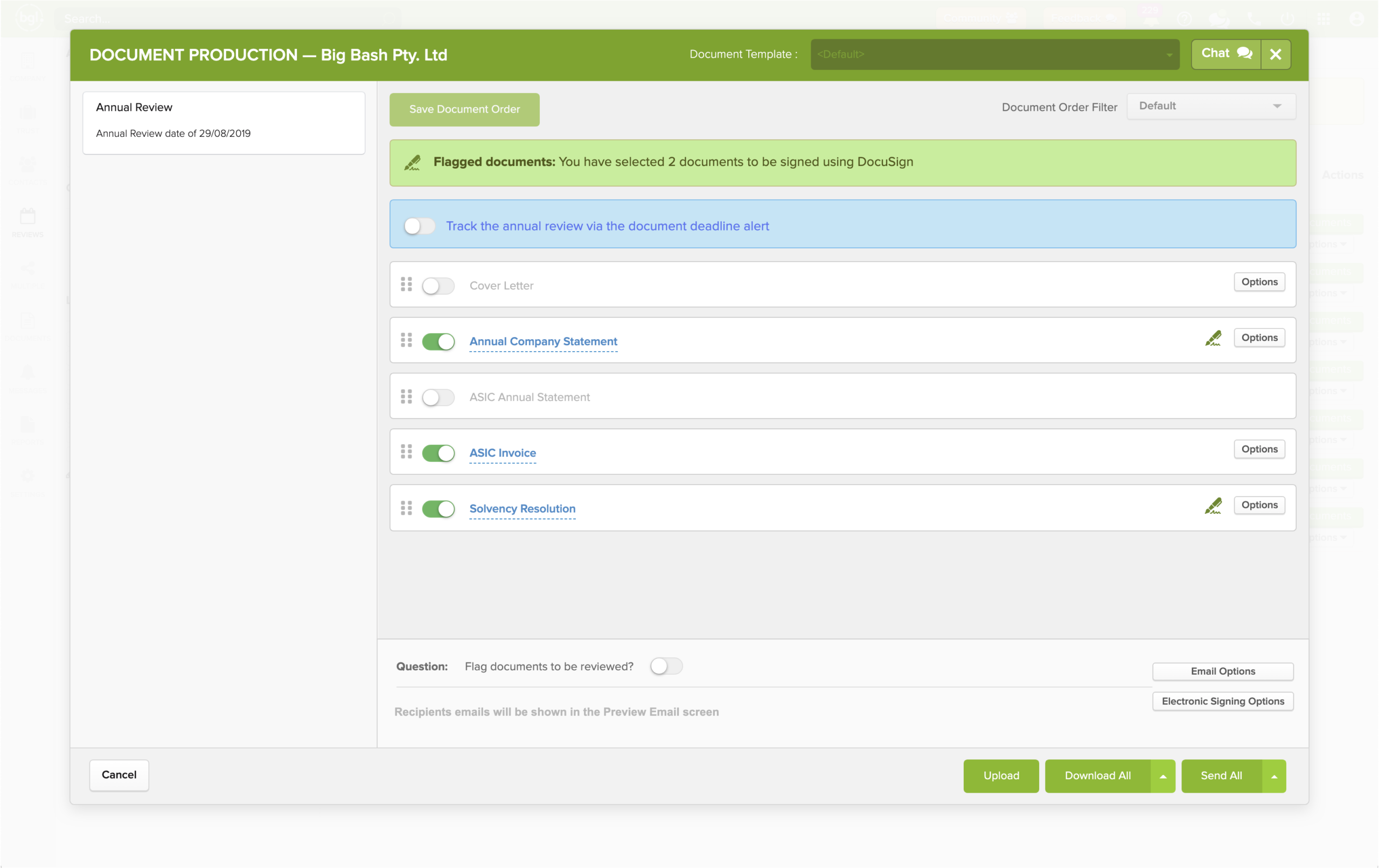Click drag handle of ASIC Invoice row
Image resolution: width=1379 pixels, height=868 pixels.
(x=406, y=452)
